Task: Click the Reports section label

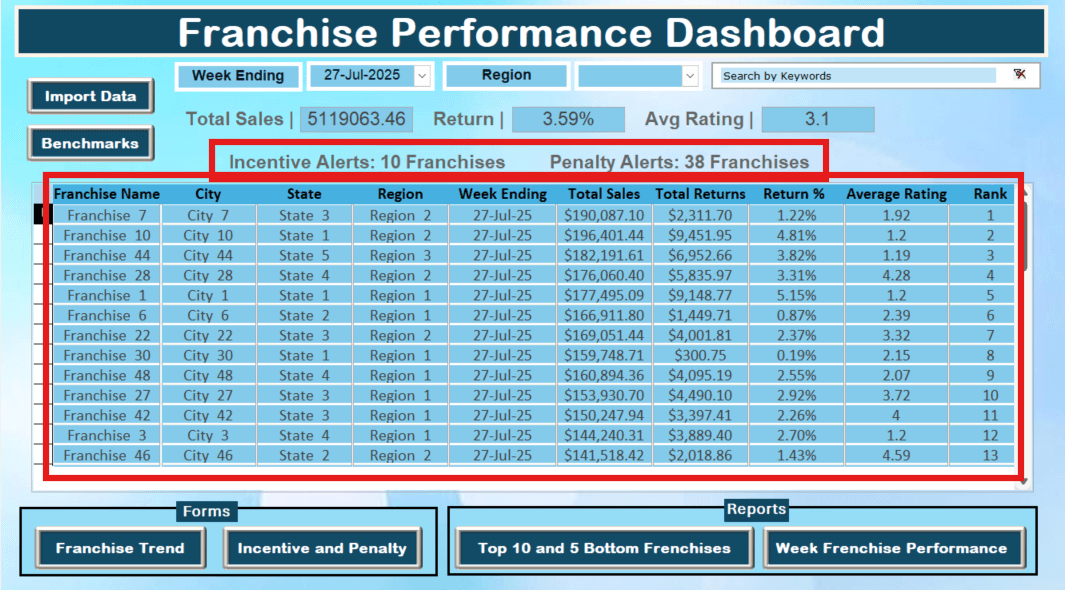Action: tap(757, 510)
